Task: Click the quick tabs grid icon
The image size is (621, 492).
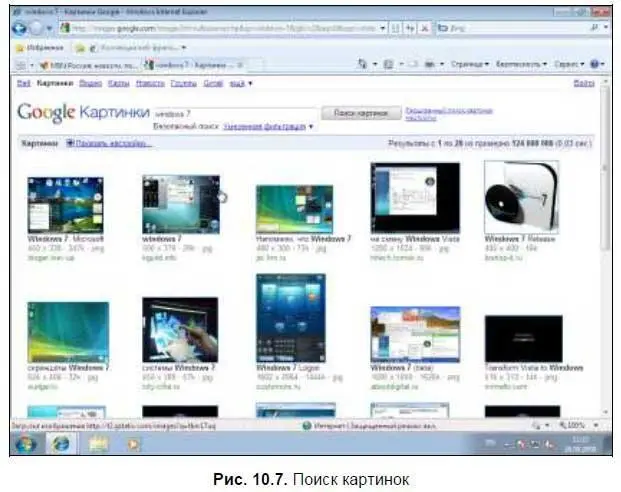Action: click(x=21, y=65)
